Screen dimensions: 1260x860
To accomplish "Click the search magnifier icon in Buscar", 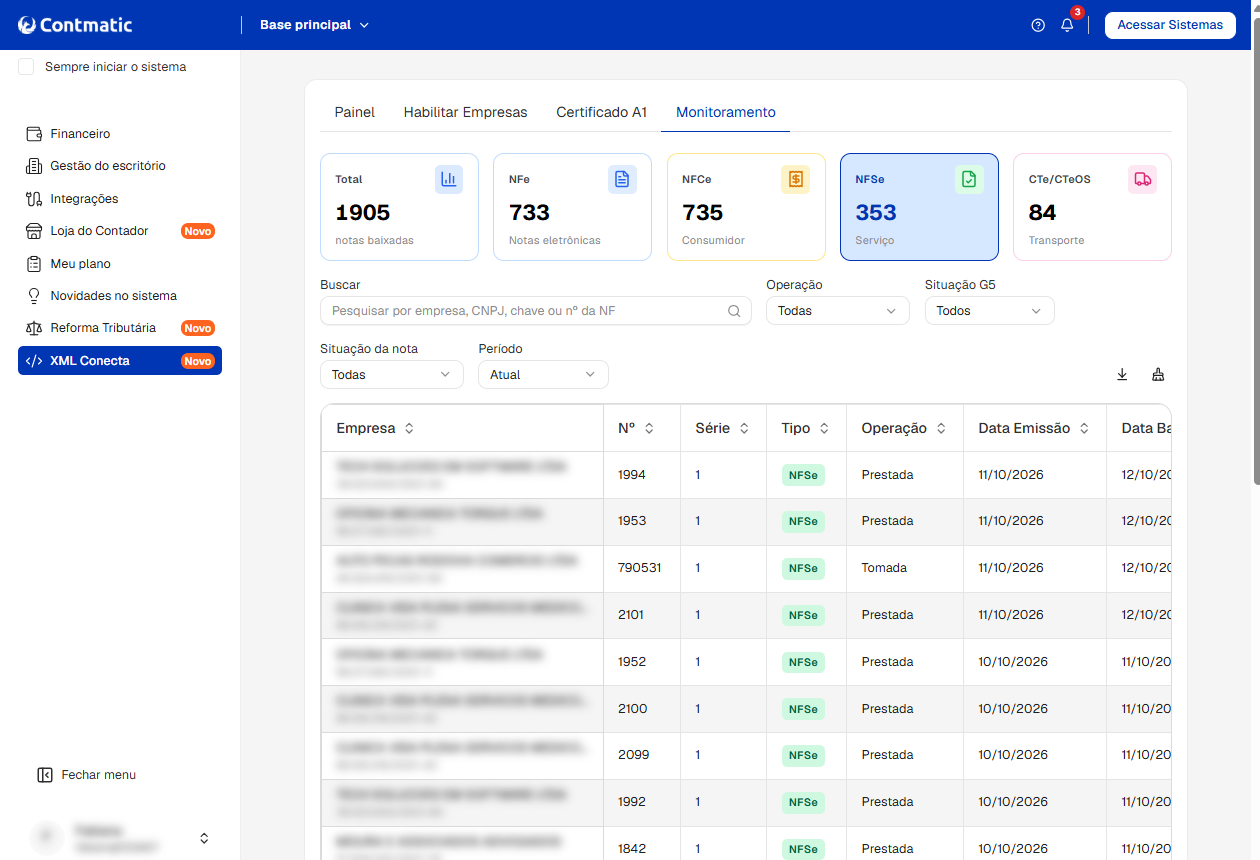I will [x=734, y=311].
